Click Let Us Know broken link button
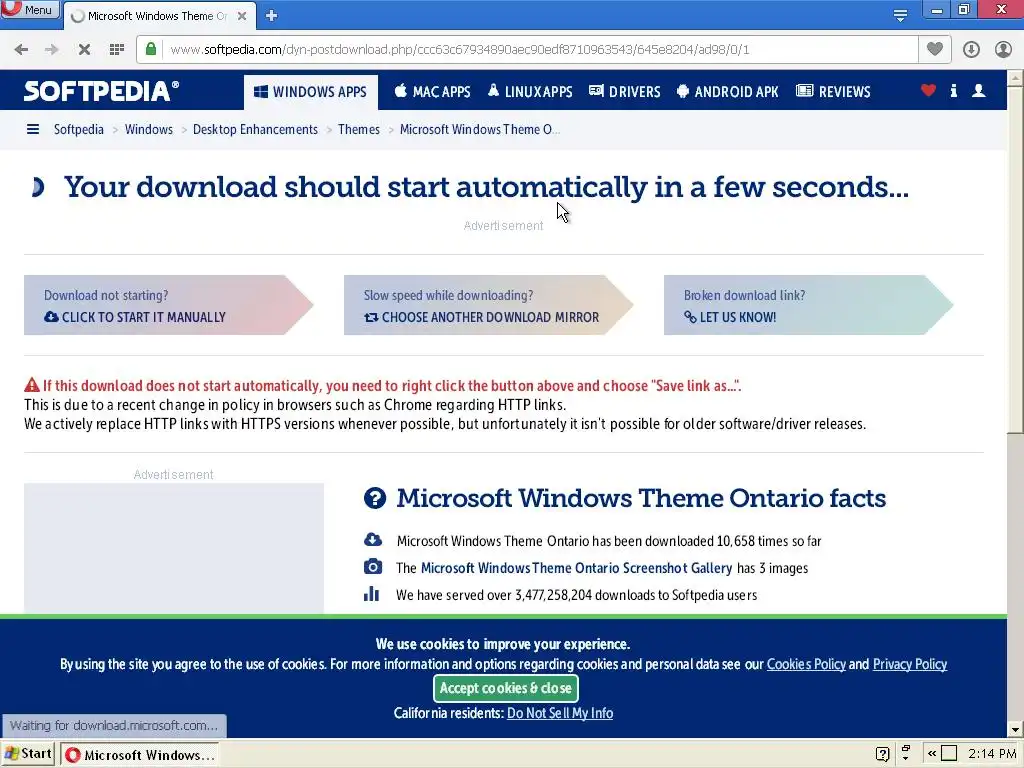The height and width of the screenshot is (768, 1024). [x=808, y=305]
